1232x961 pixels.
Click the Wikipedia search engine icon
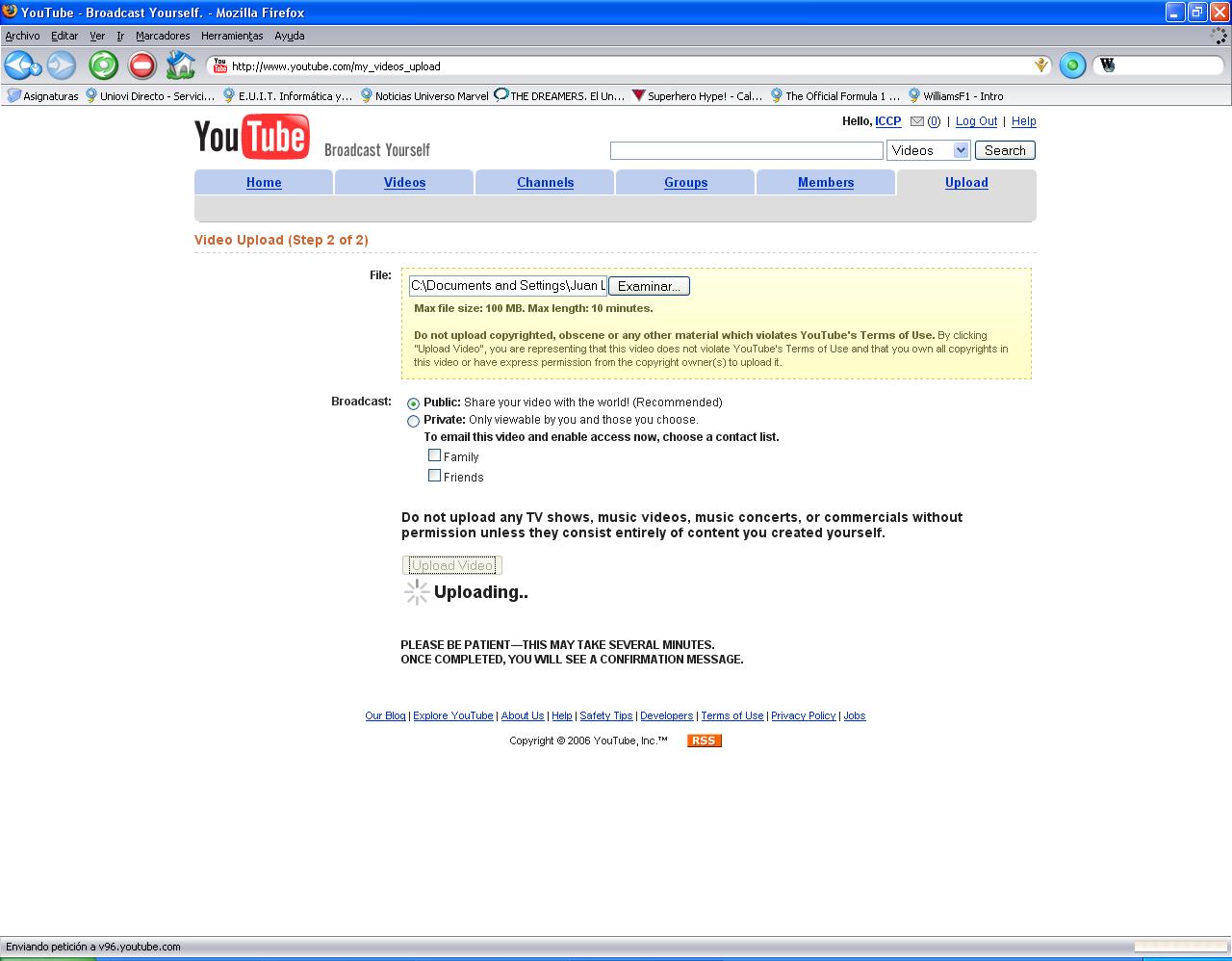coord(1108,65)
